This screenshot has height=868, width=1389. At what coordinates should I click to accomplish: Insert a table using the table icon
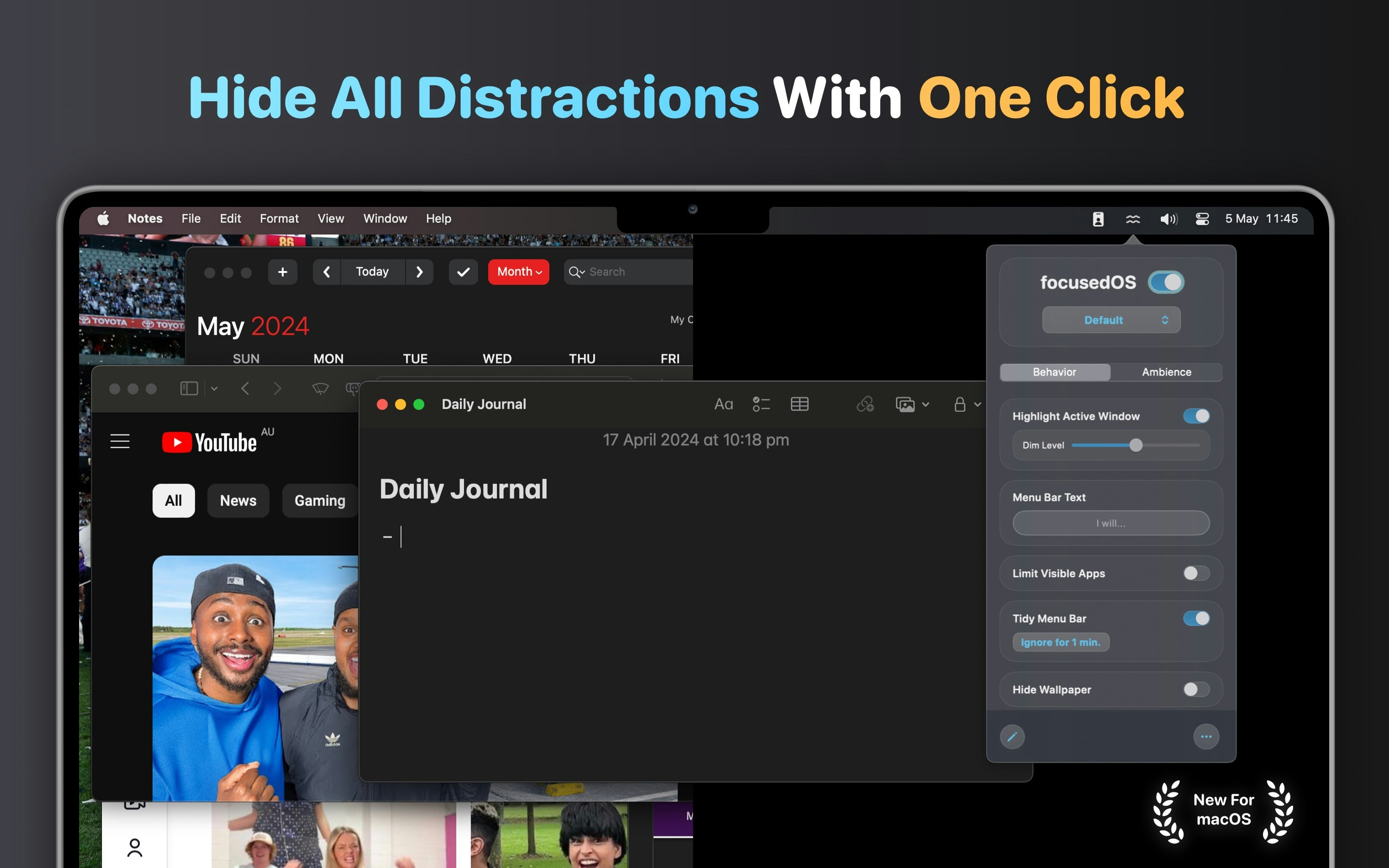click(x=800, y=405)
